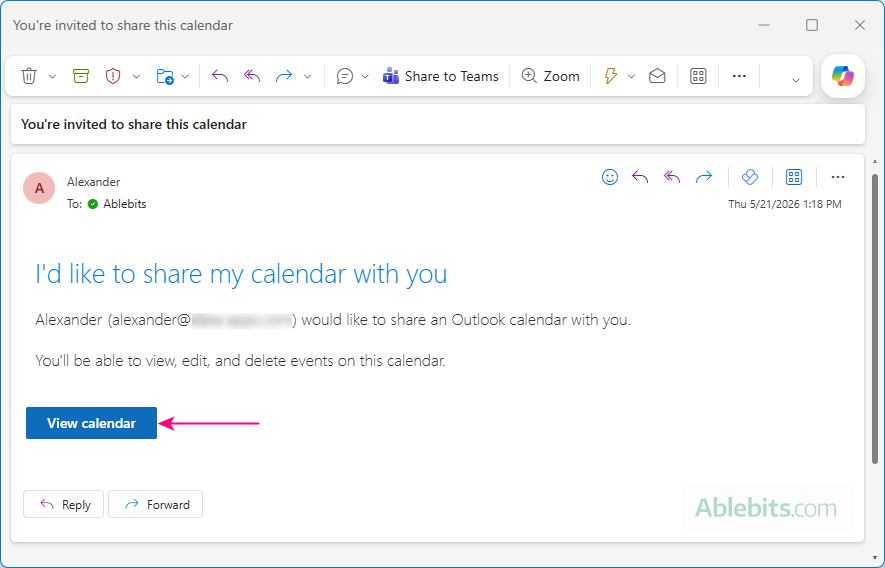The height and width of the screenshot is (568, 885).
Task: Click the toolbar Reply arrow
Action: click(x=220, y=76)
